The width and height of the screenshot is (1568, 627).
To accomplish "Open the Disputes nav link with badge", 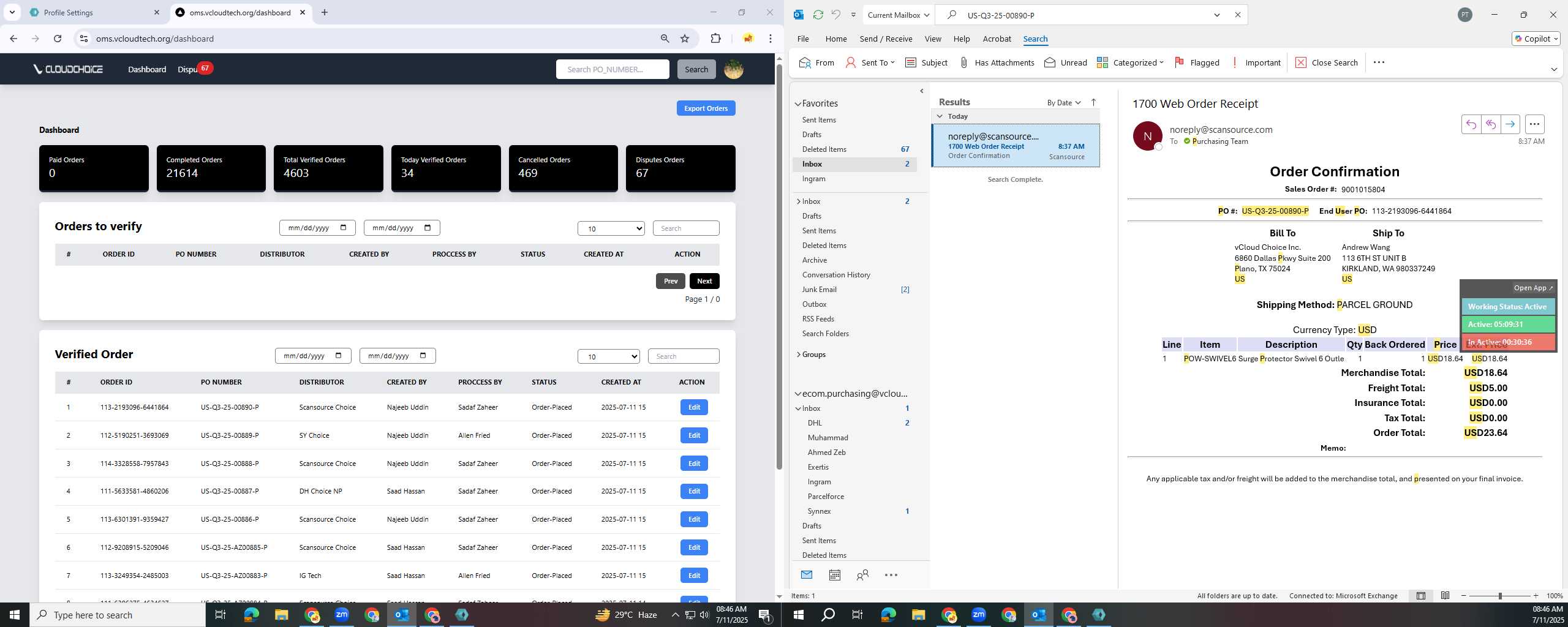I will pos(194,69).
